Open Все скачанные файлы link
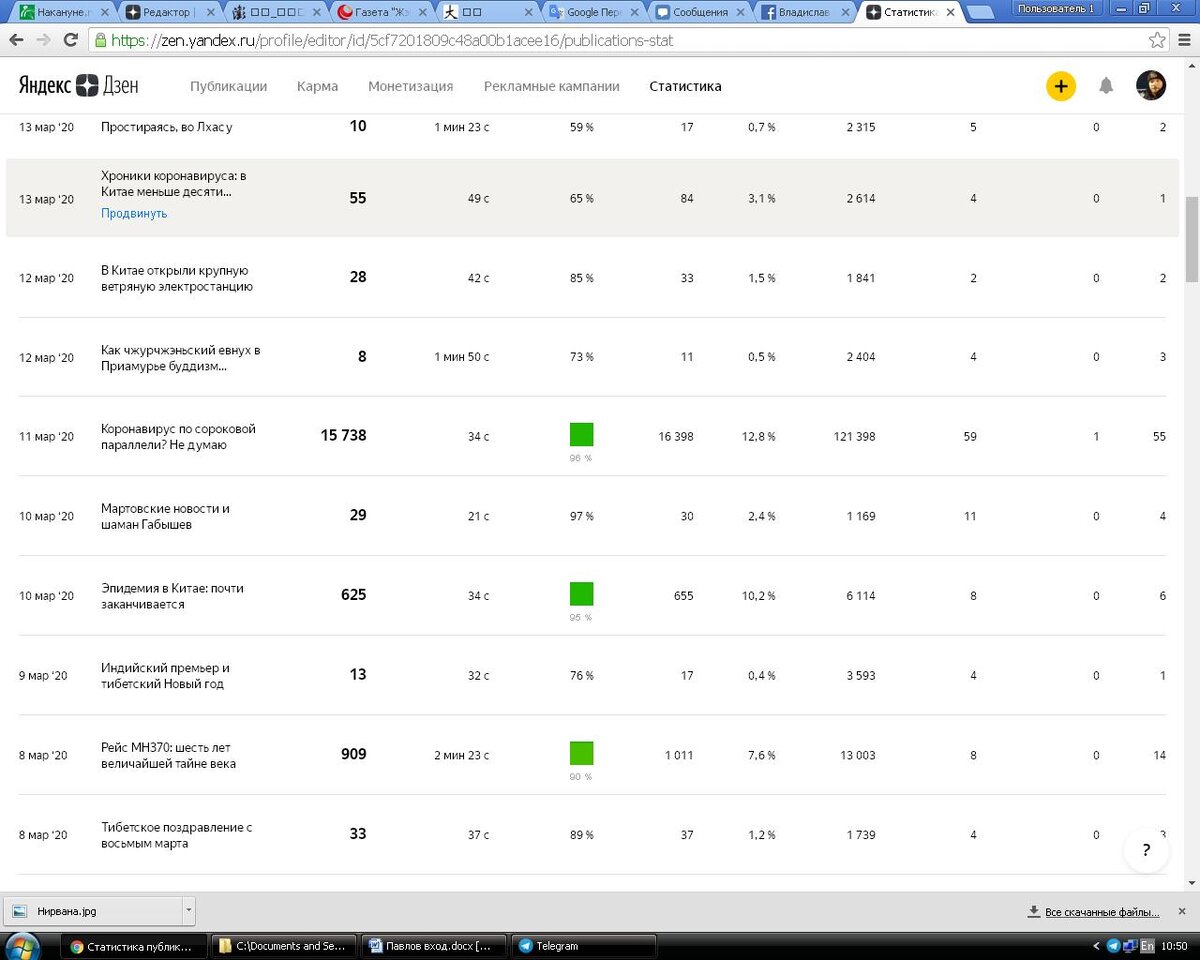 [x=1102, y=912]
